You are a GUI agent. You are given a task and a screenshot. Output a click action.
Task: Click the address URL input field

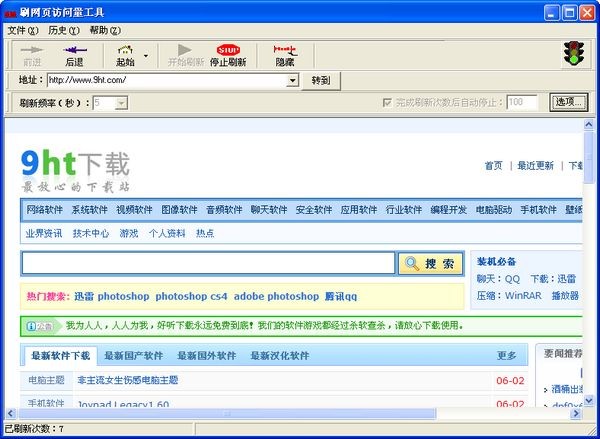168,80
